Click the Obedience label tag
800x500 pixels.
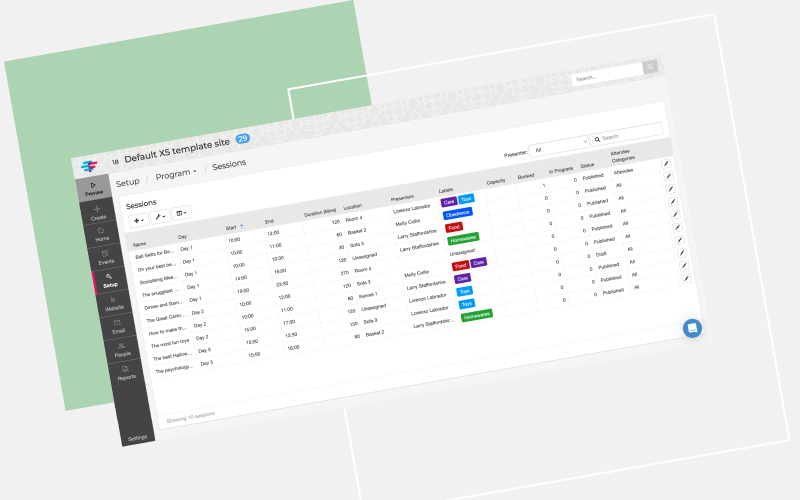458,214
